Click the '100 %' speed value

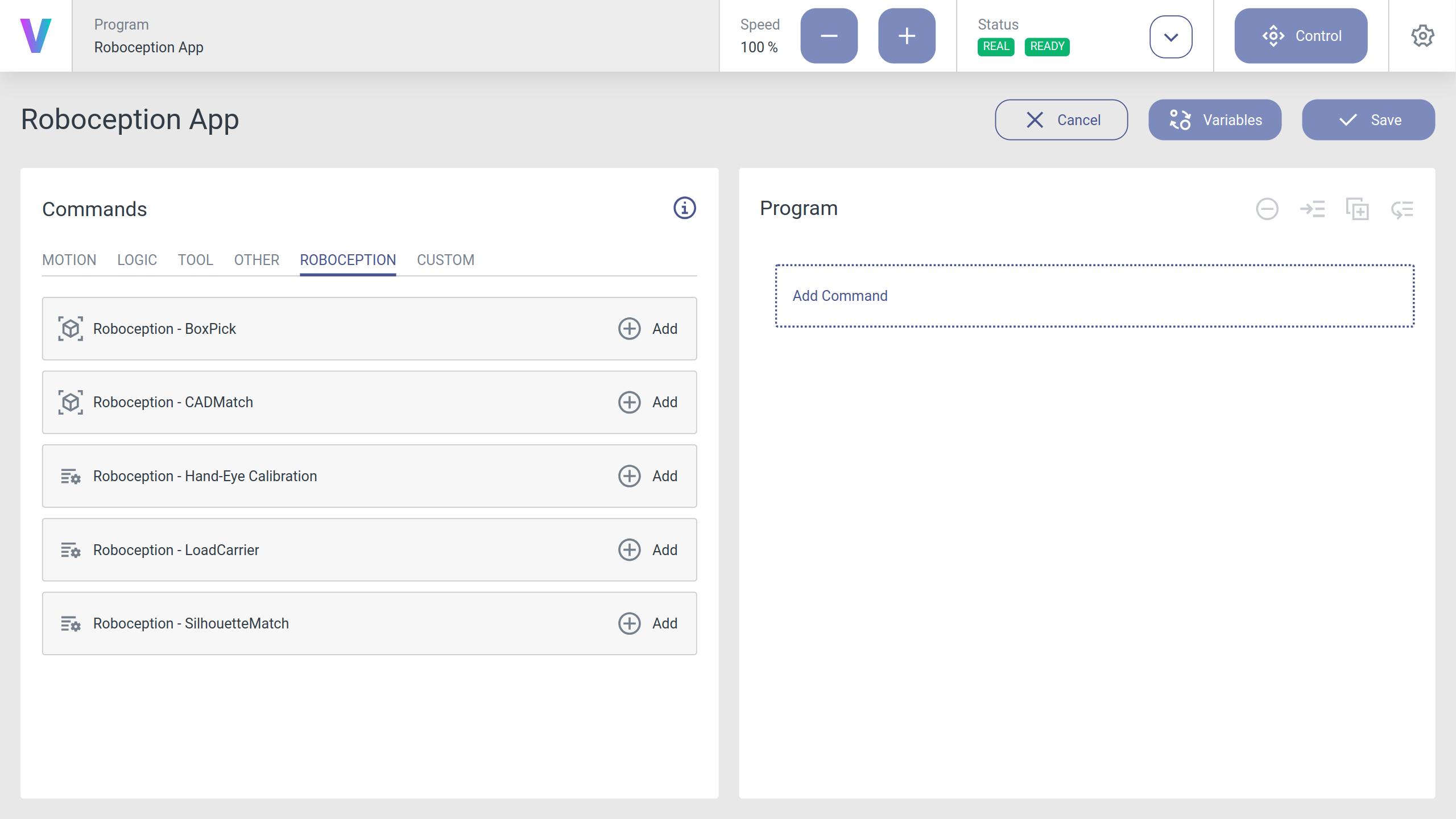click(x=759, y=47)
